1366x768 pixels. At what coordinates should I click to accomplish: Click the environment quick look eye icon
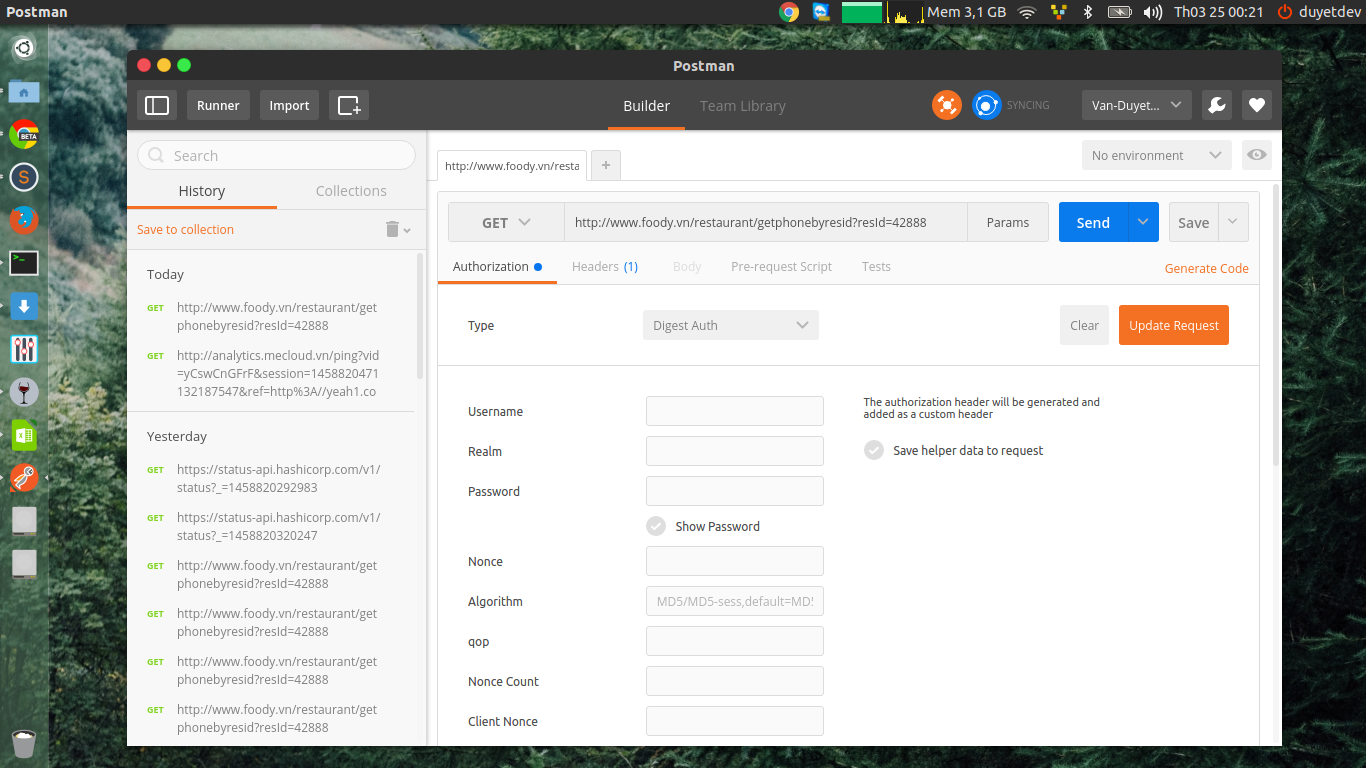tap(1257, 155)
